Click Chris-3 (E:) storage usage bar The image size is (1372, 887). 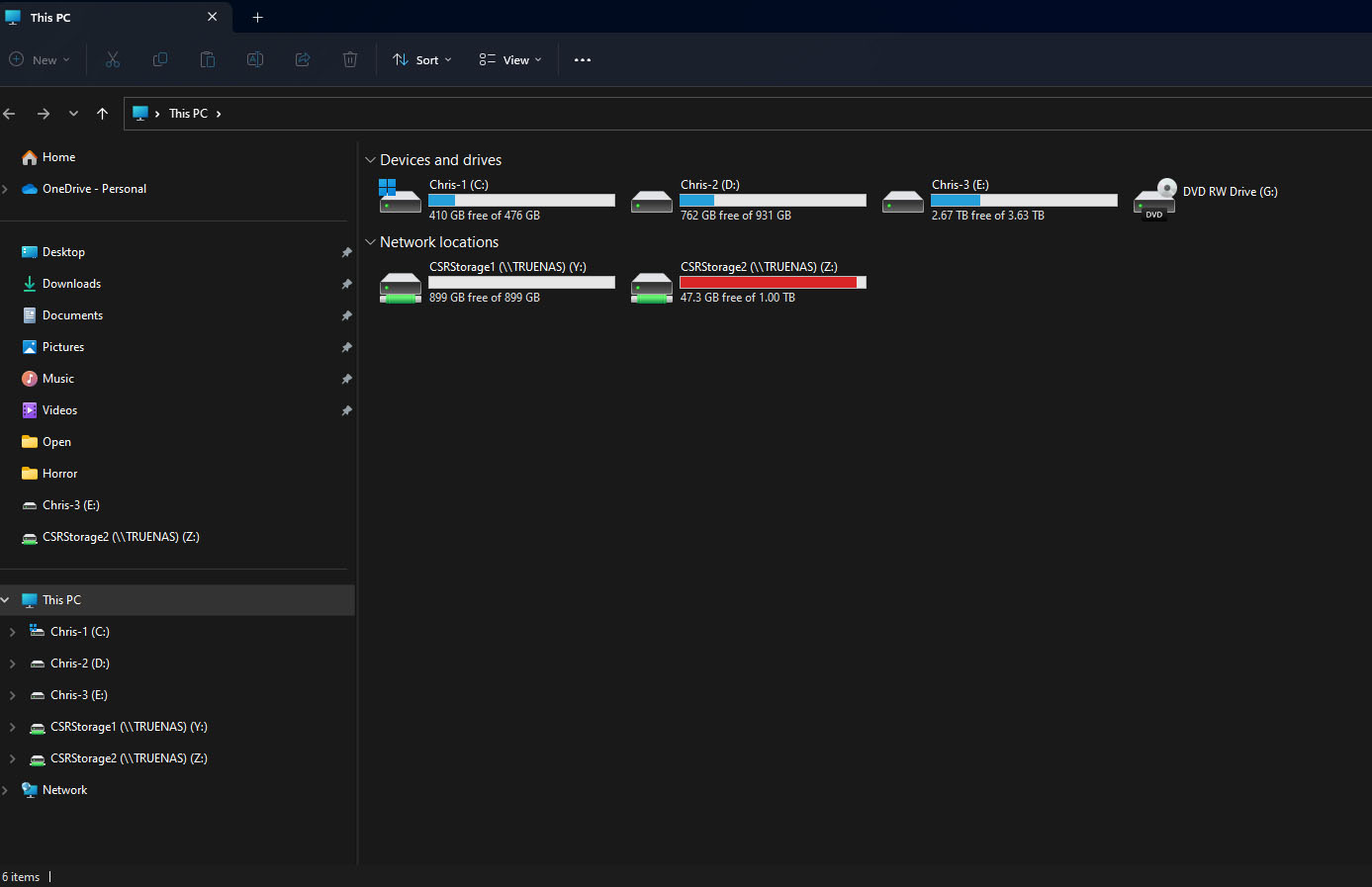tap(1024, 200)
